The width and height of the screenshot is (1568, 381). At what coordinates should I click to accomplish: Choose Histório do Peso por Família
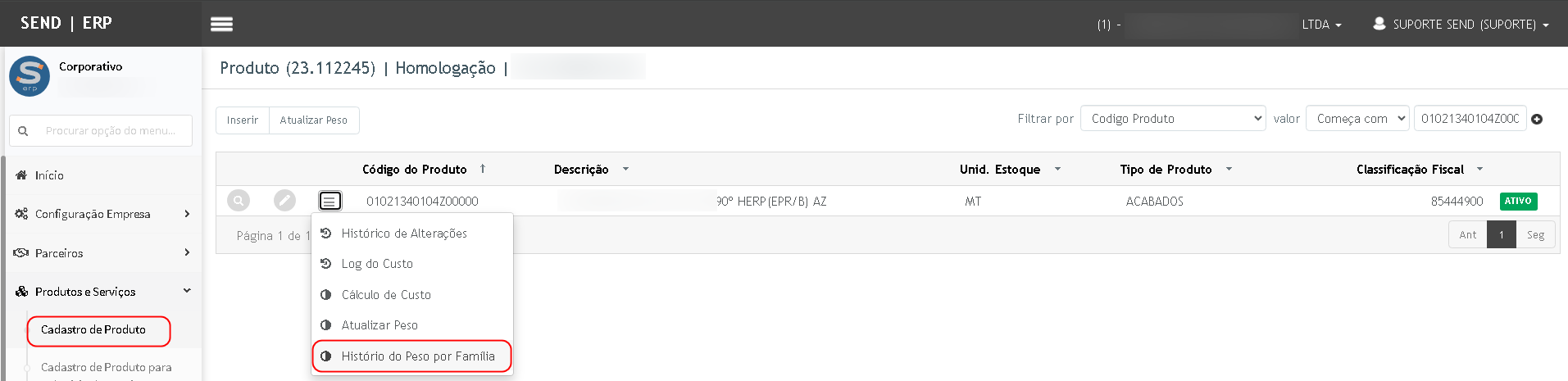click(412, 356)
